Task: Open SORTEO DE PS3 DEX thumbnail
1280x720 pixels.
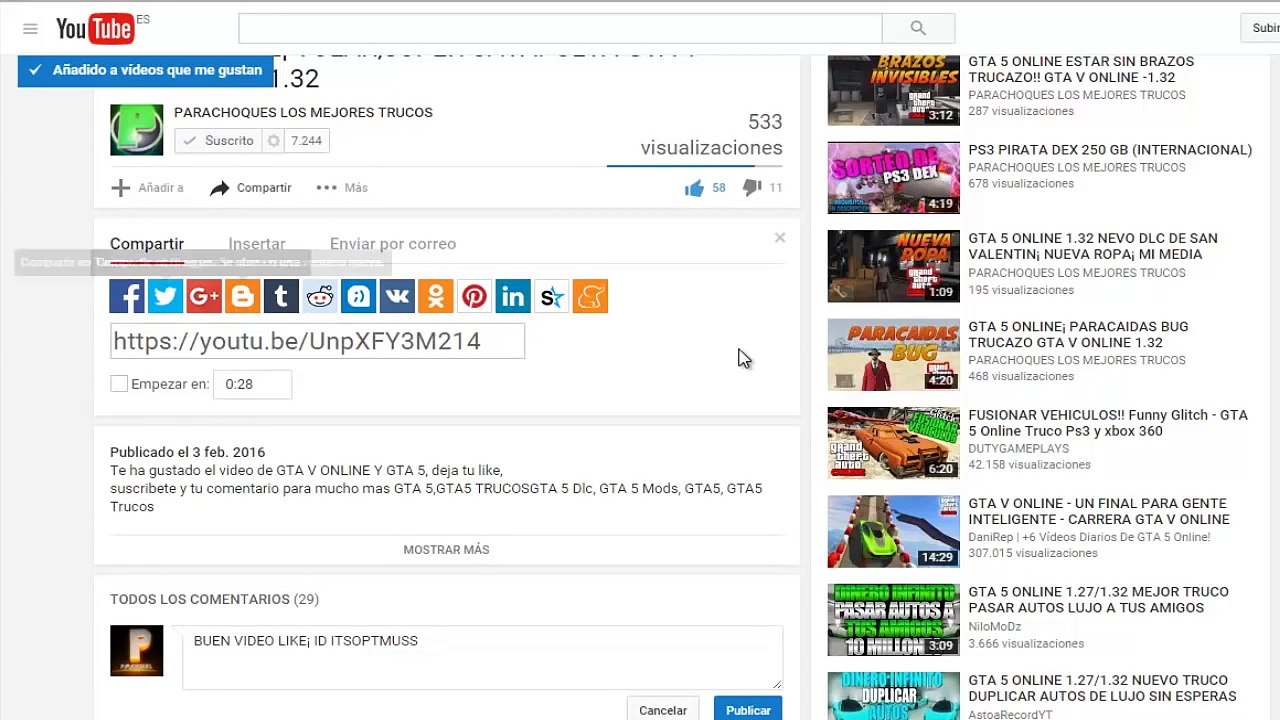Action: 893,178
